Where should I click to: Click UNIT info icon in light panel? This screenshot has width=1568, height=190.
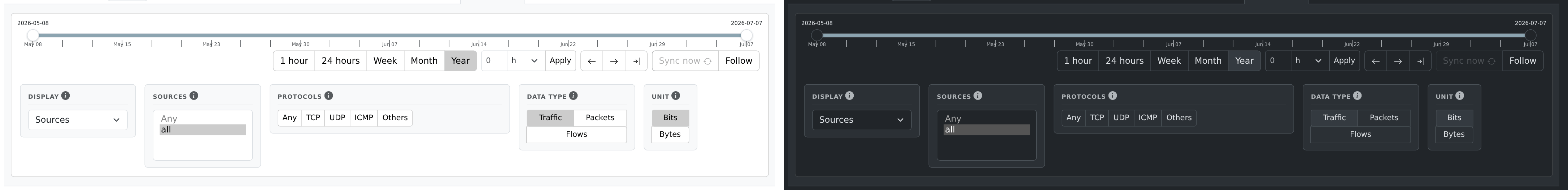[x=676, y=96]
